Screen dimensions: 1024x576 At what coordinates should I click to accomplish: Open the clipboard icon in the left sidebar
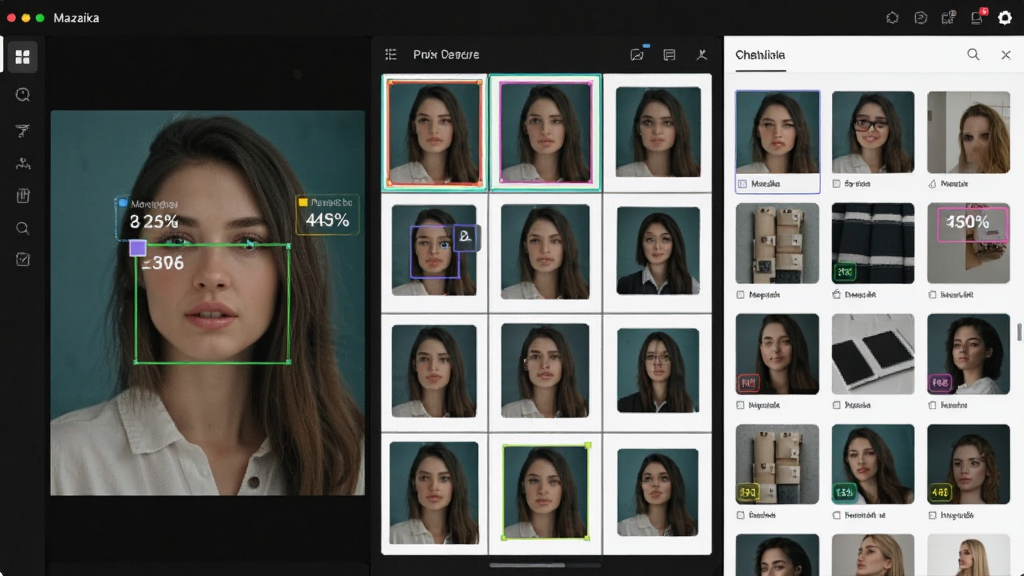click(23, 196)
